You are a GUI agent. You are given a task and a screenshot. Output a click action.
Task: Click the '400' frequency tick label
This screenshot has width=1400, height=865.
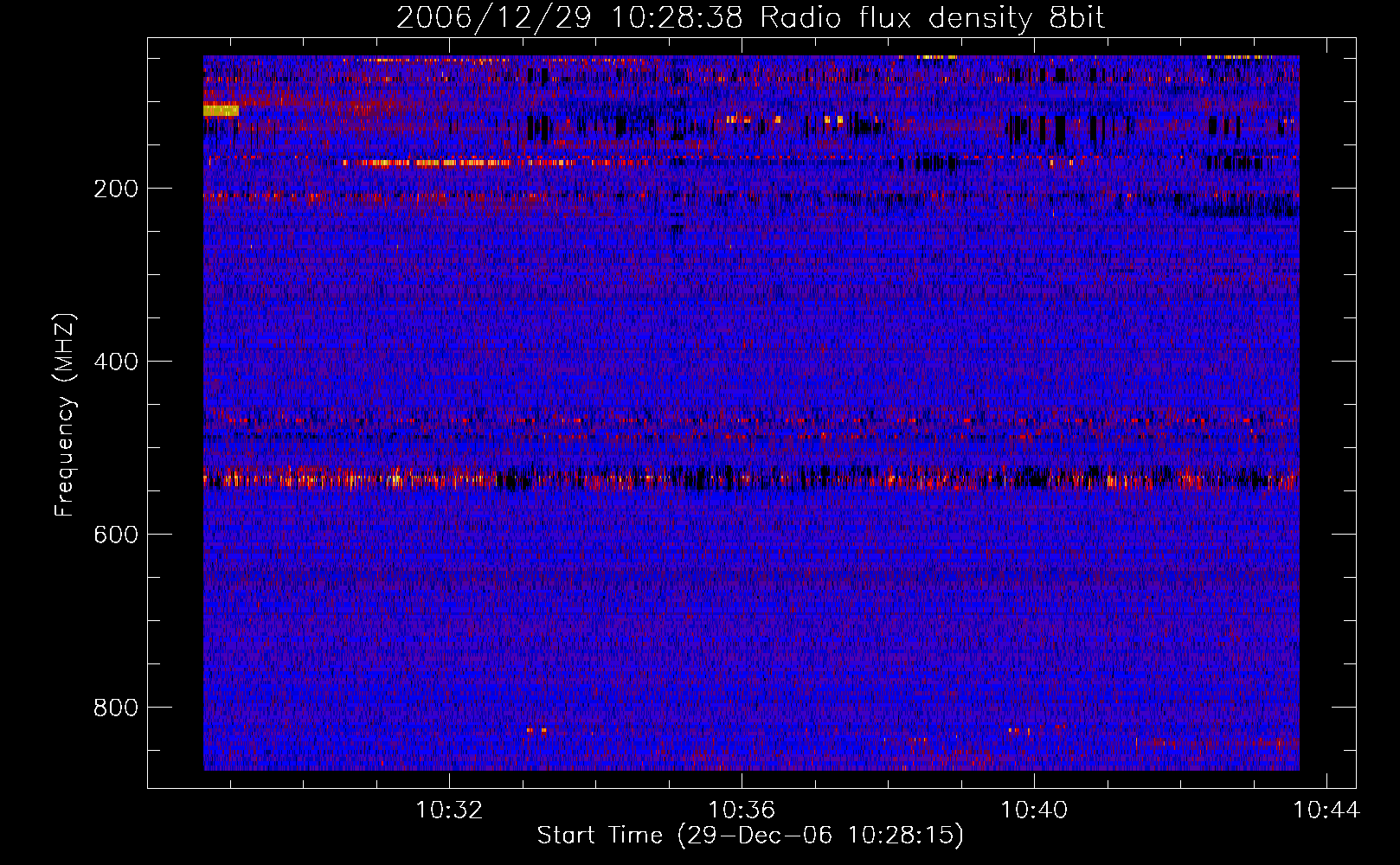[x=116, y=362]
